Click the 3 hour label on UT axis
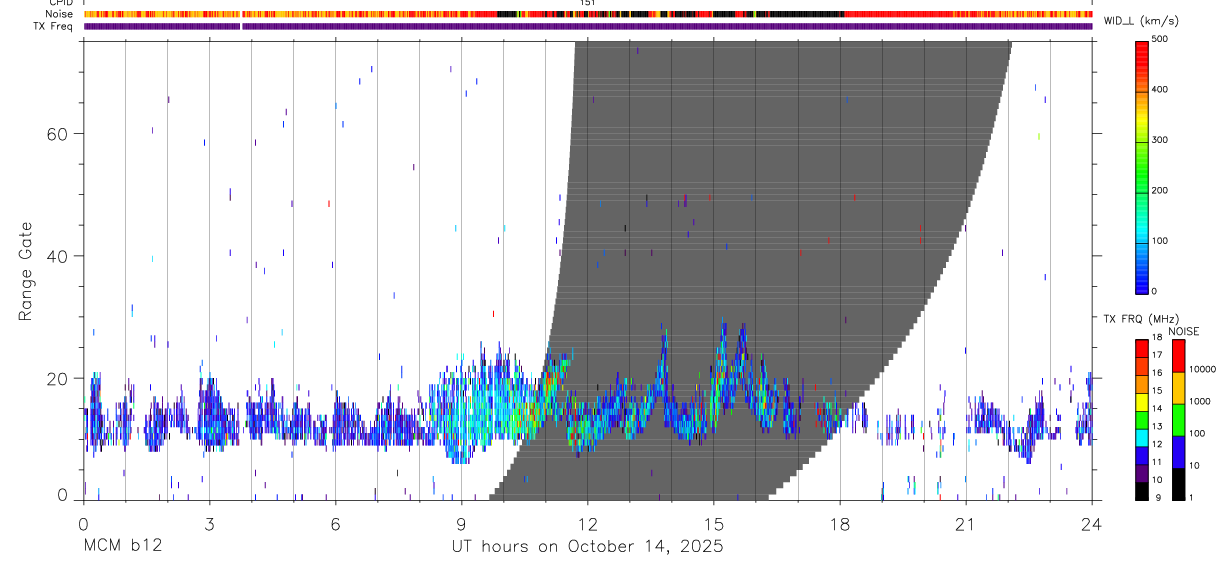This screenshot has height=567, width=1228. (209, 523)
